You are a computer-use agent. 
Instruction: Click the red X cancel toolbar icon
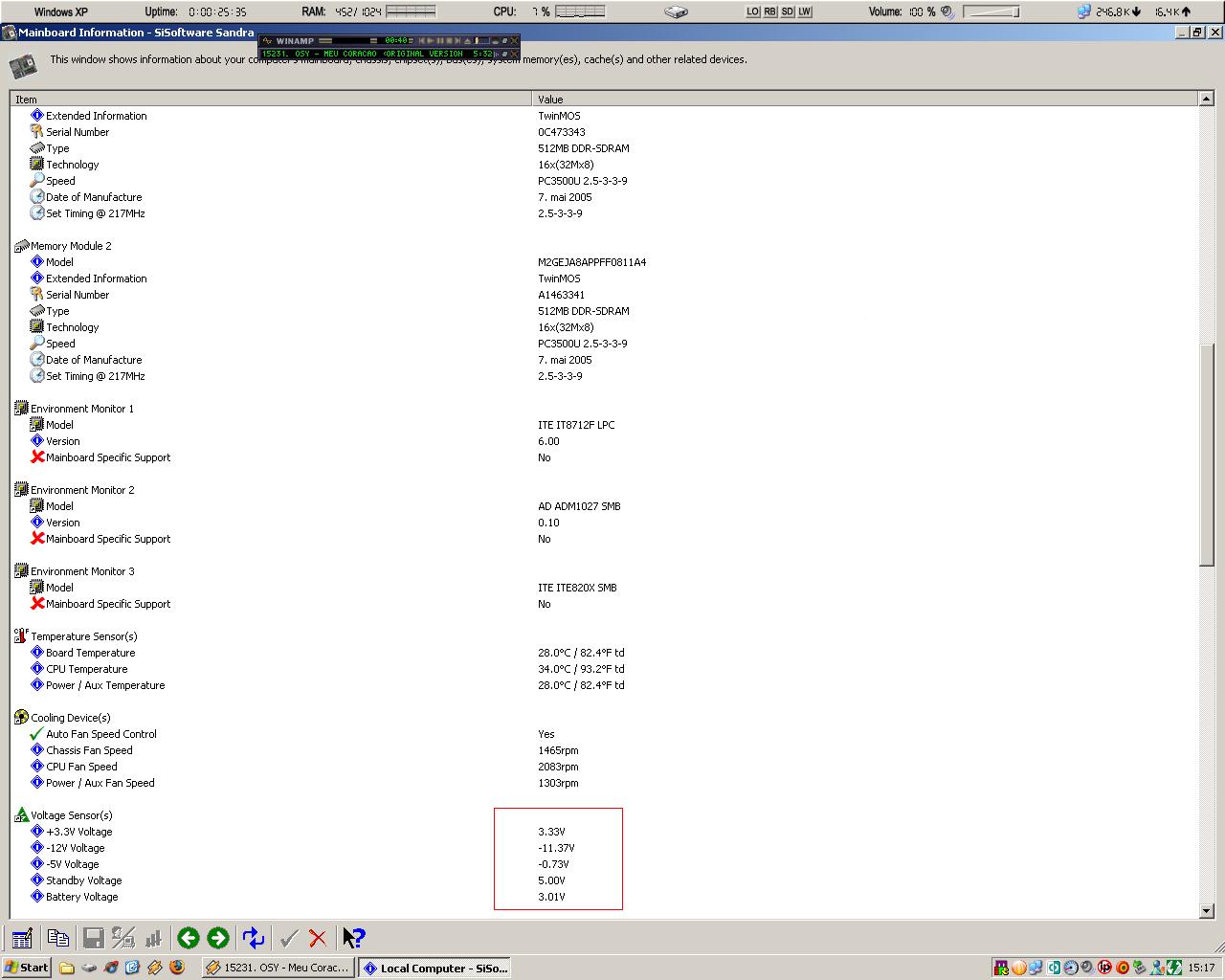318,938
